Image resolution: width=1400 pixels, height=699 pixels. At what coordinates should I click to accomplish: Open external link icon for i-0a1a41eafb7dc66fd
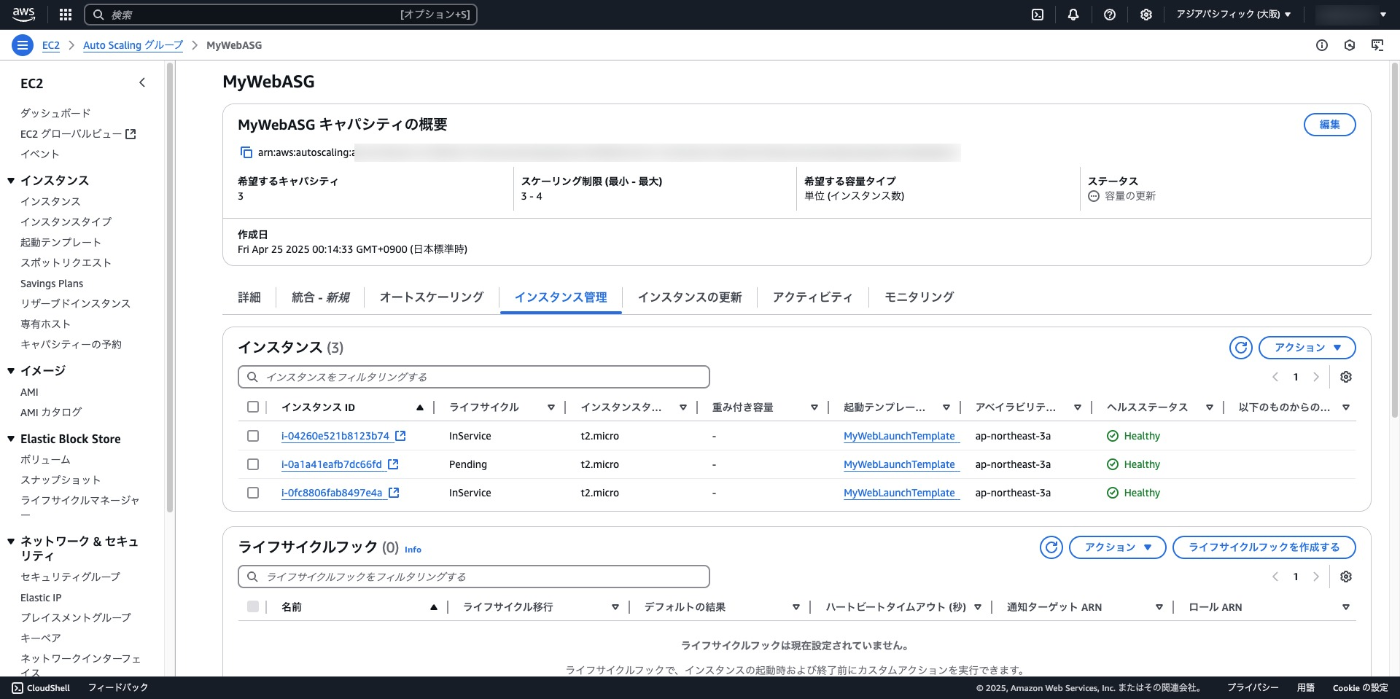(393, 464)
